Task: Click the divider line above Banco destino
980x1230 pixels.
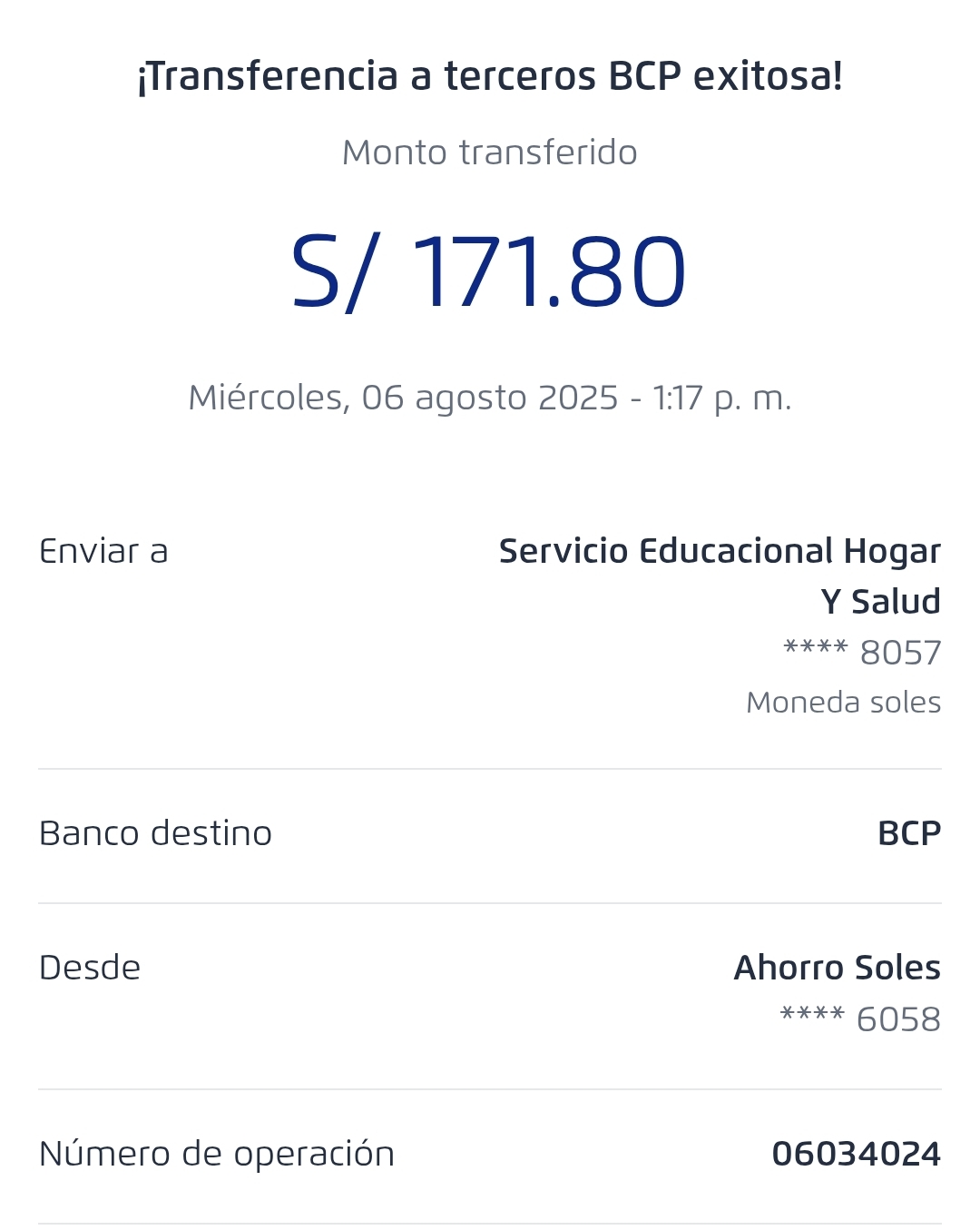Action: pos(490,769)
